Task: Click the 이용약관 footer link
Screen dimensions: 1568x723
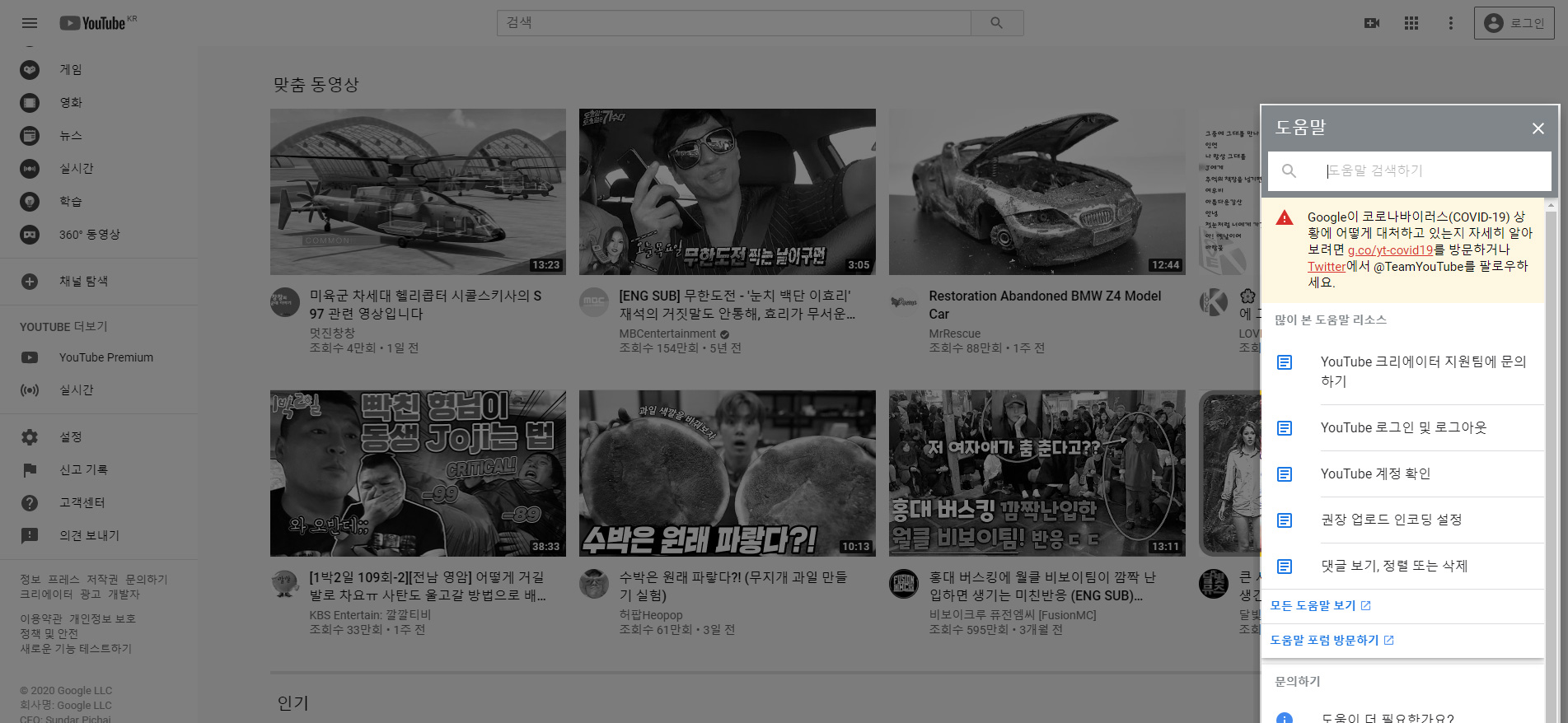Action: (41, 619)
